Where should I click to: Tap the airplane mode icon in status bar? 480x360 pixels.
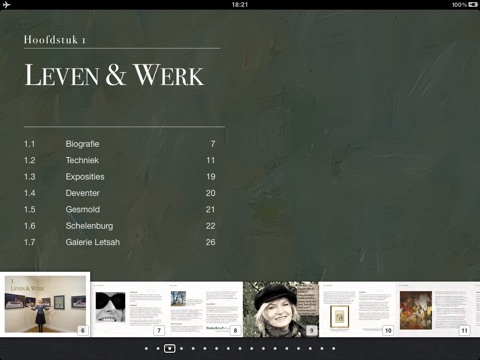click(6, 5)
